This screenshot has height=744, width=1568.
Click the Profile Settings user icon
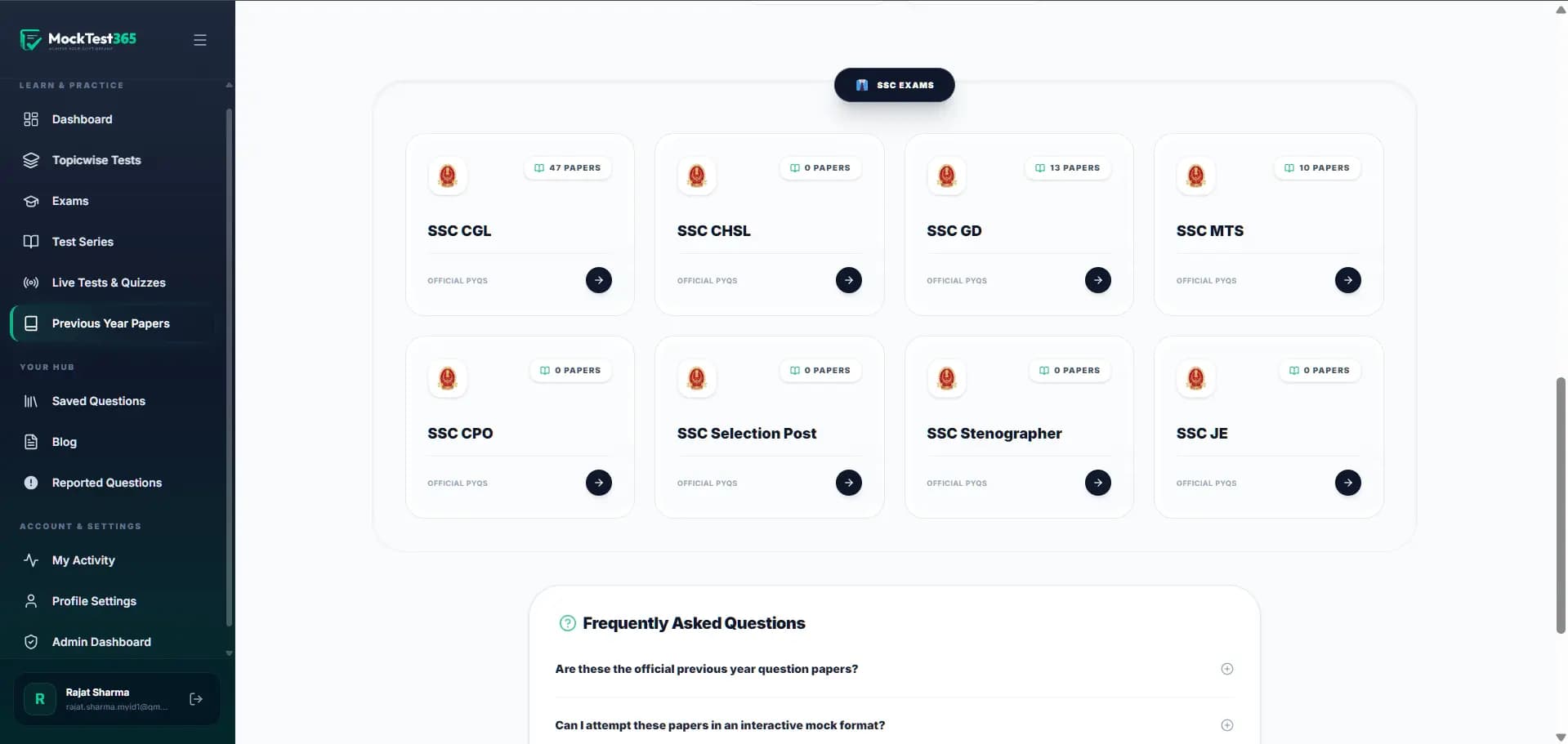31,601
